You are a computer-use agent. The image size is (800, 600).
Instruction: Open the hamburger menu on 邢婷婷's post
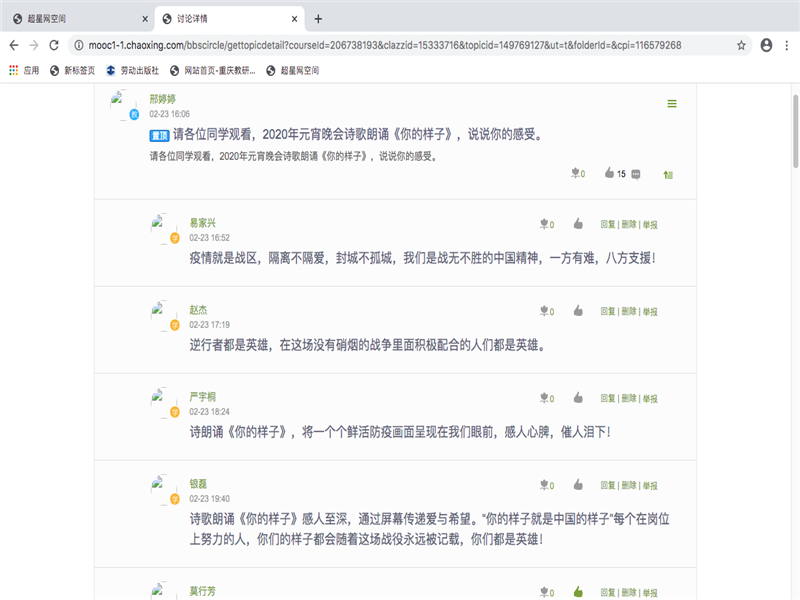coord(672,104)
